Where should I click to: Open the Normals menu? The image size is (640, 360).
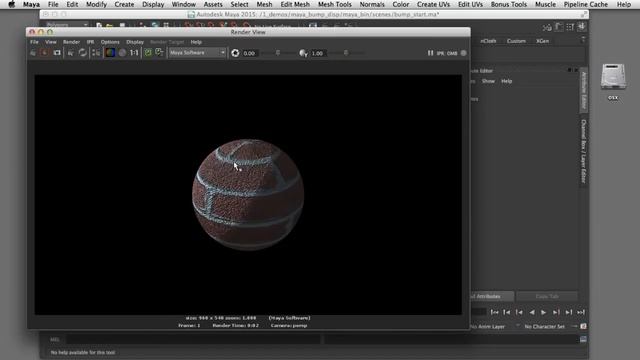(372, 4)
